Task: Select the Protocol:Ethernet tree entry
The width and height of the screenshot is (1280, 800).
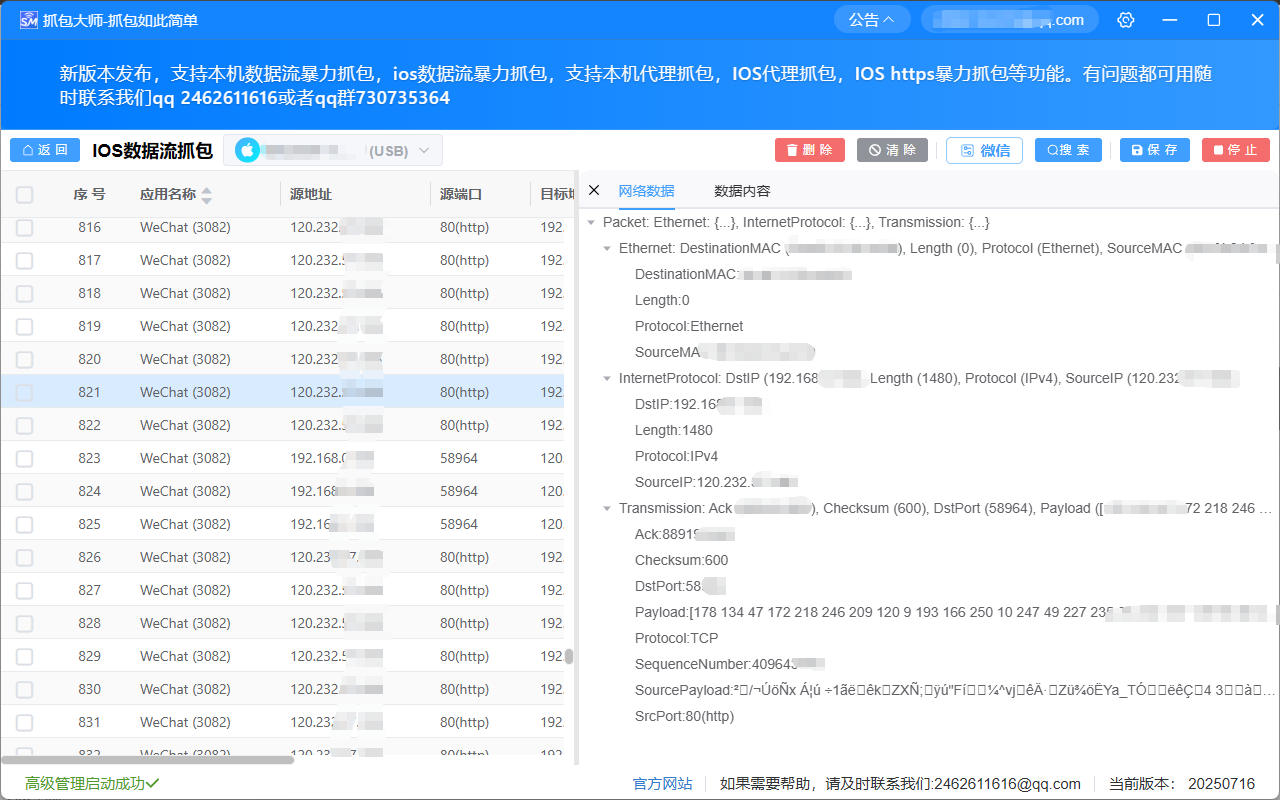Action: point(689,326)
